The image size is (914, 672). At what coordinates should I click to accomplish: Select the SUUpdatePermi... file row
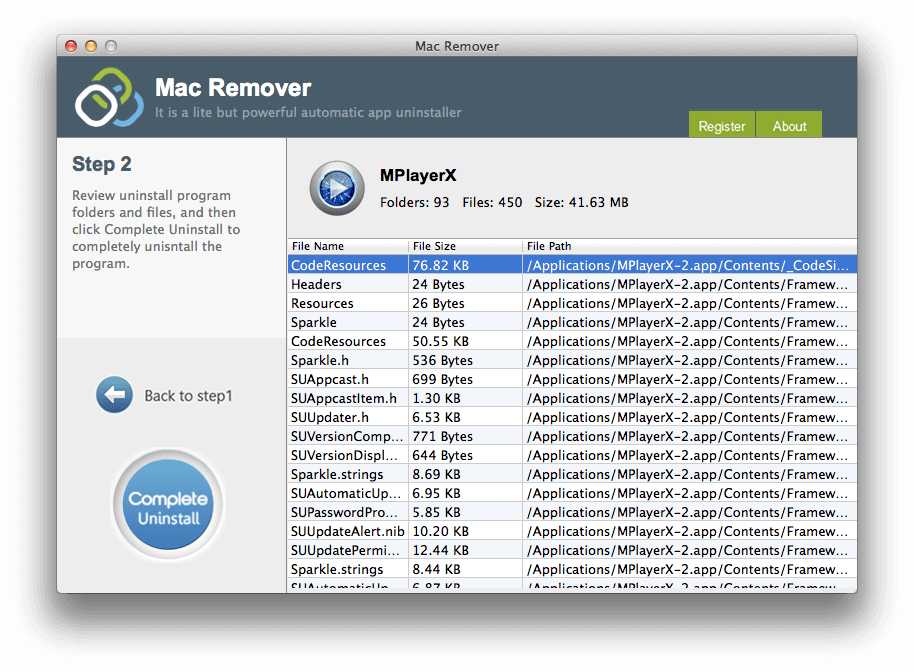coord(572,550)
